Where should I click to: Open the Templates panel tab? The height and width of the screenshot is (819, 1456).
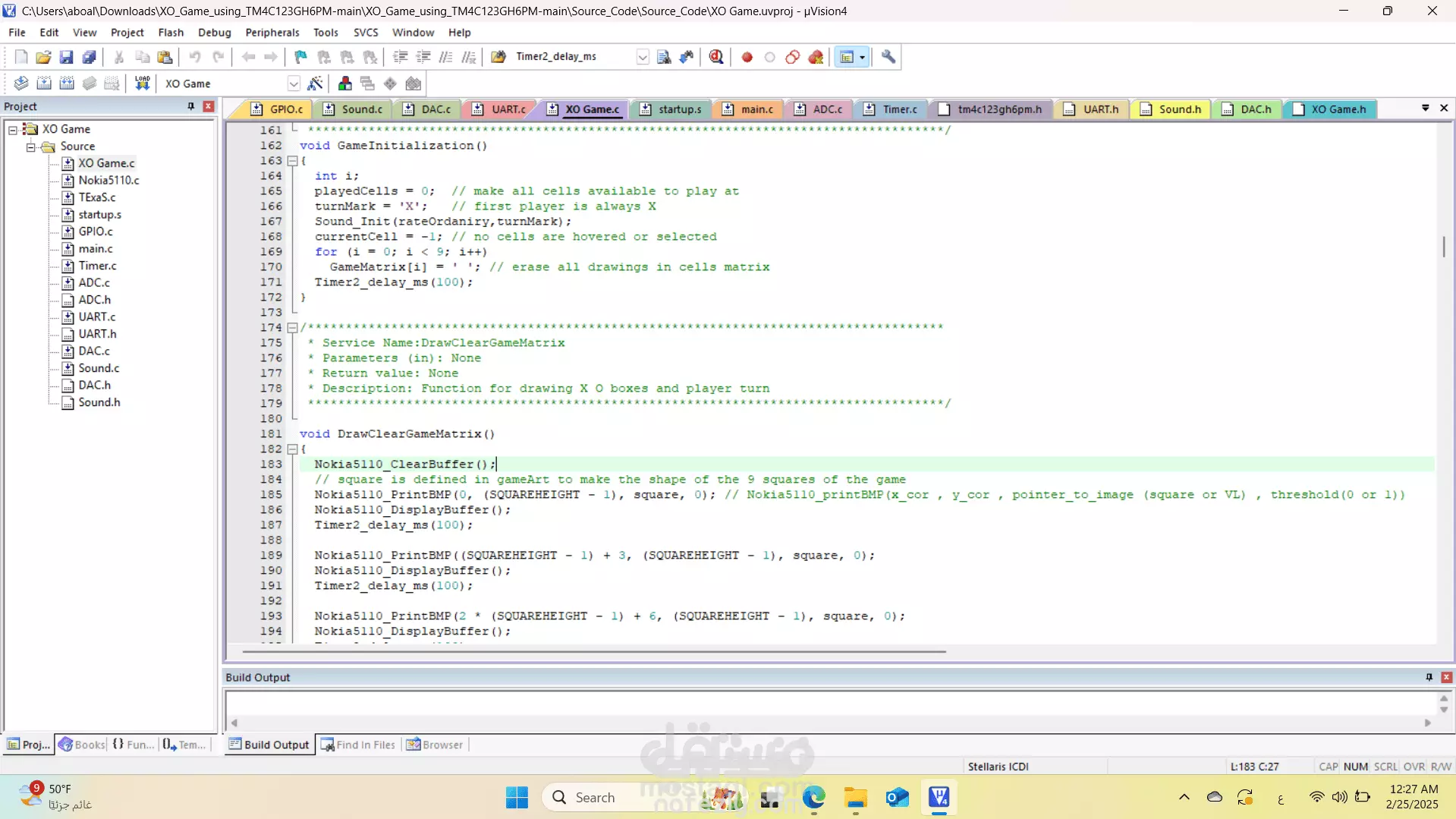coord(184,745)
